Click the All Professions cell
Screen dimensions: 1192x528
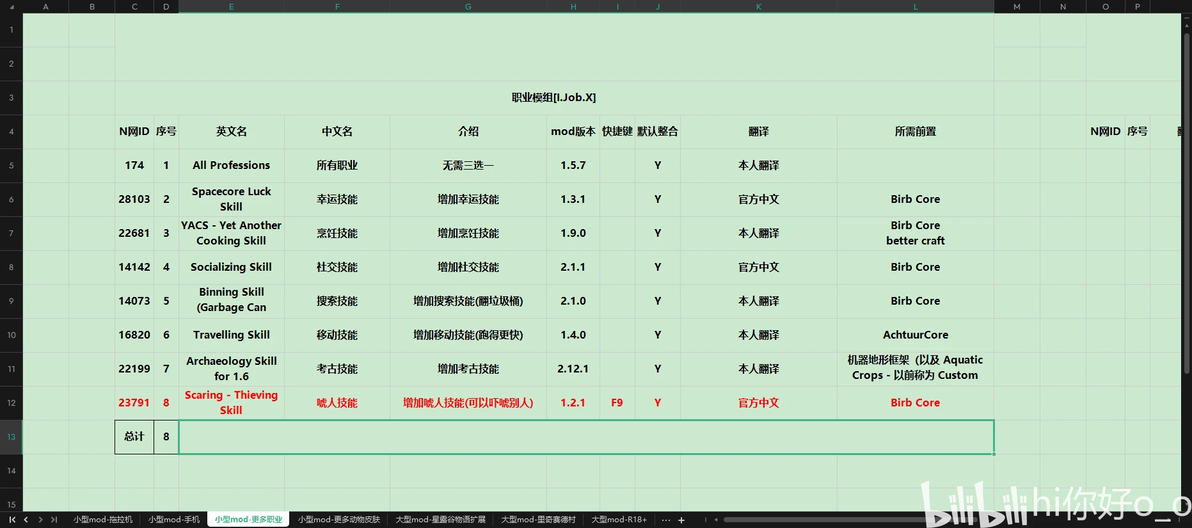[x=231, y=165]
